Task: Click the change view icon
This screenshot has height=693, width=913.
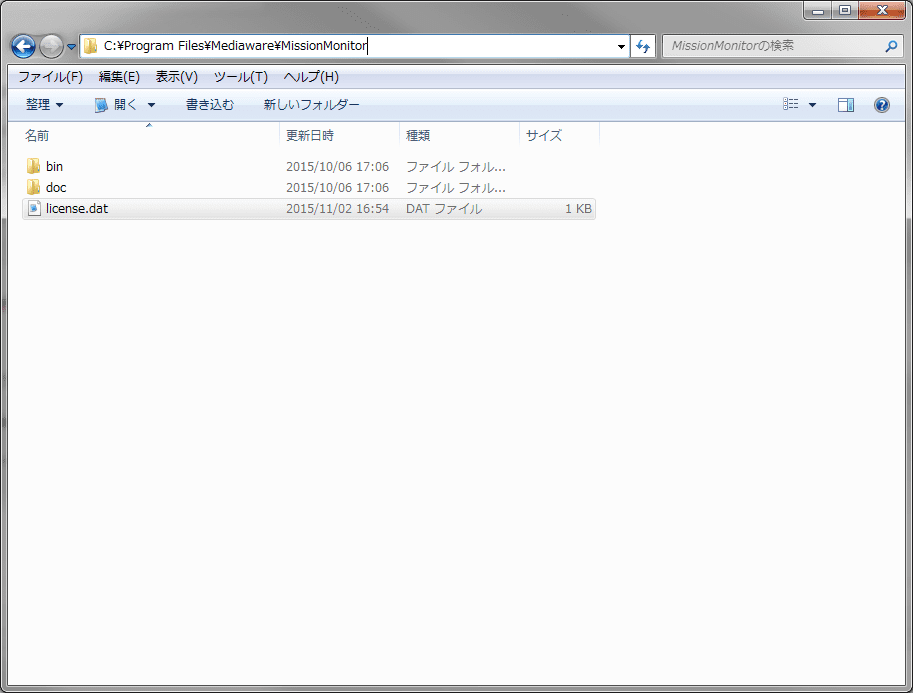Action: point(791,104)
